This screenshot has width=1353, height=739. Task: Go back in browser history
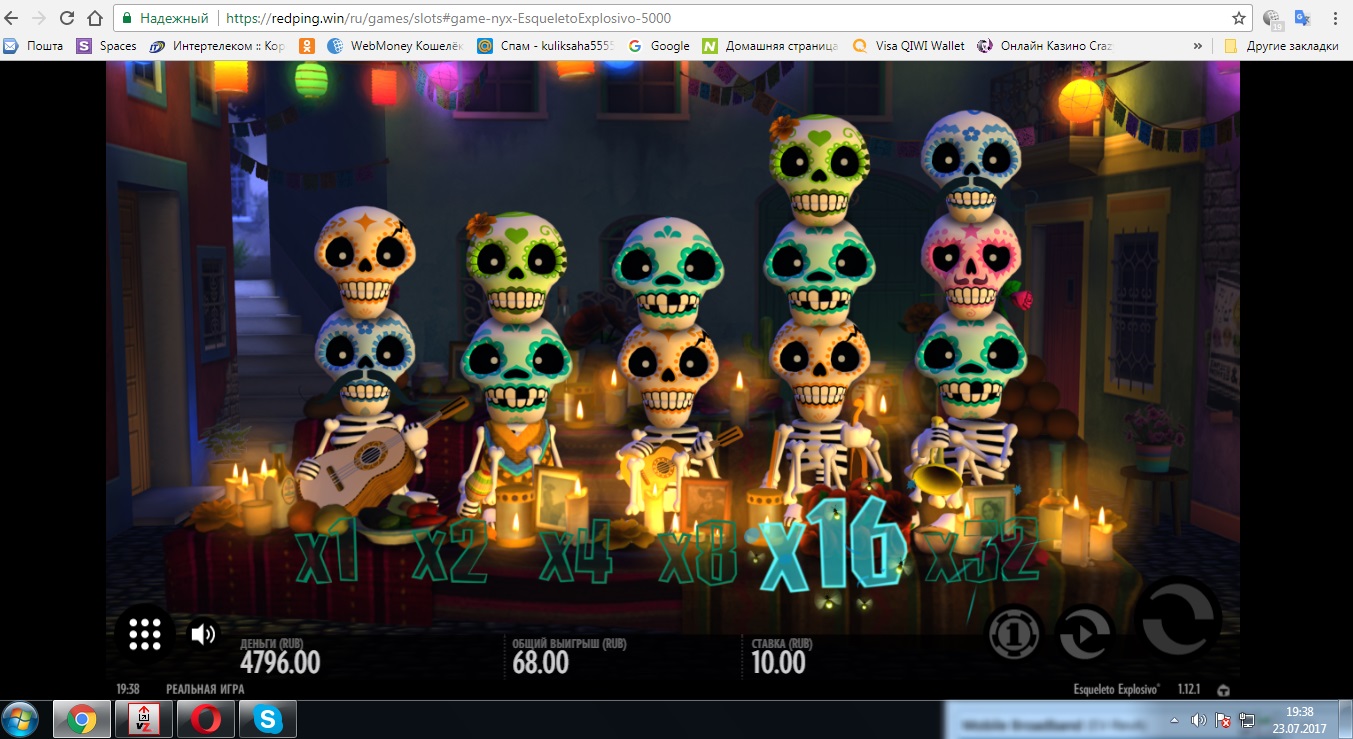12,18
